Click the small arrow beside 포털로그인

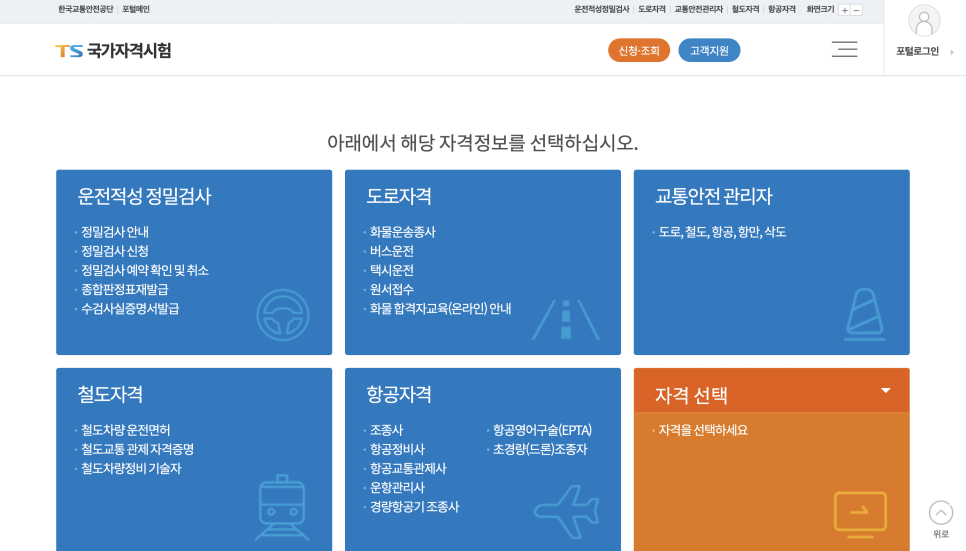coord(952,52)
